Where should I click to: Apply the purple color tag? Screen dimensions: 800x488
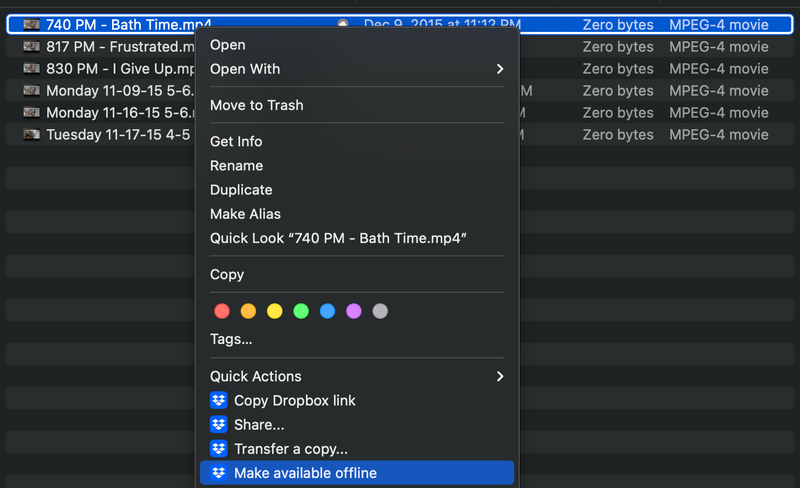click(353, 311)
